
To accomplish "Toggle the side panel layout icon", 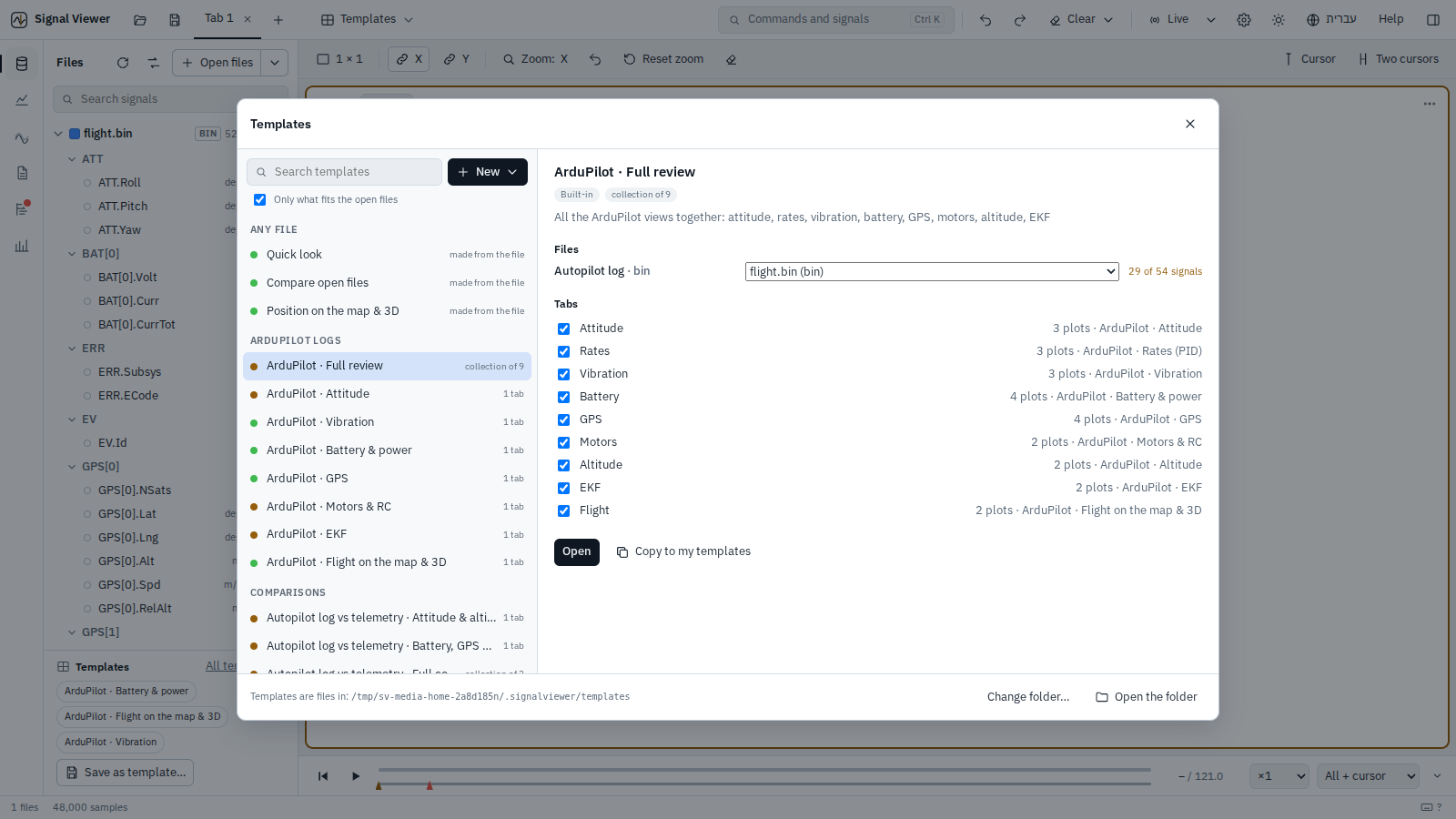I will (1433, 19).
